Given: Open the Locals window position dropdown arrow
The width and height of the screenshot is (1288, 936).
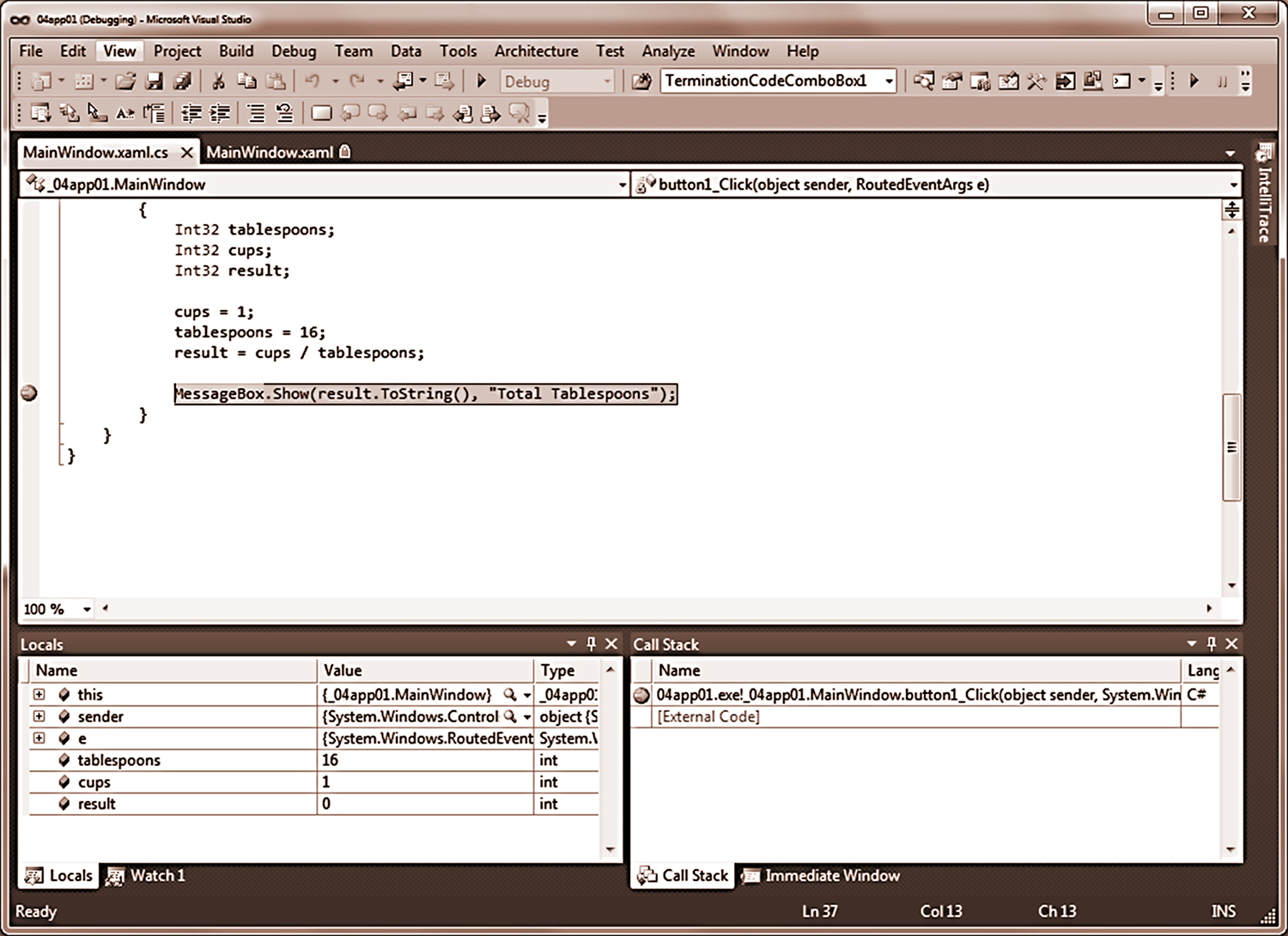Looking at the screenshot, I should pyautogui.click(x=572, y=644).
